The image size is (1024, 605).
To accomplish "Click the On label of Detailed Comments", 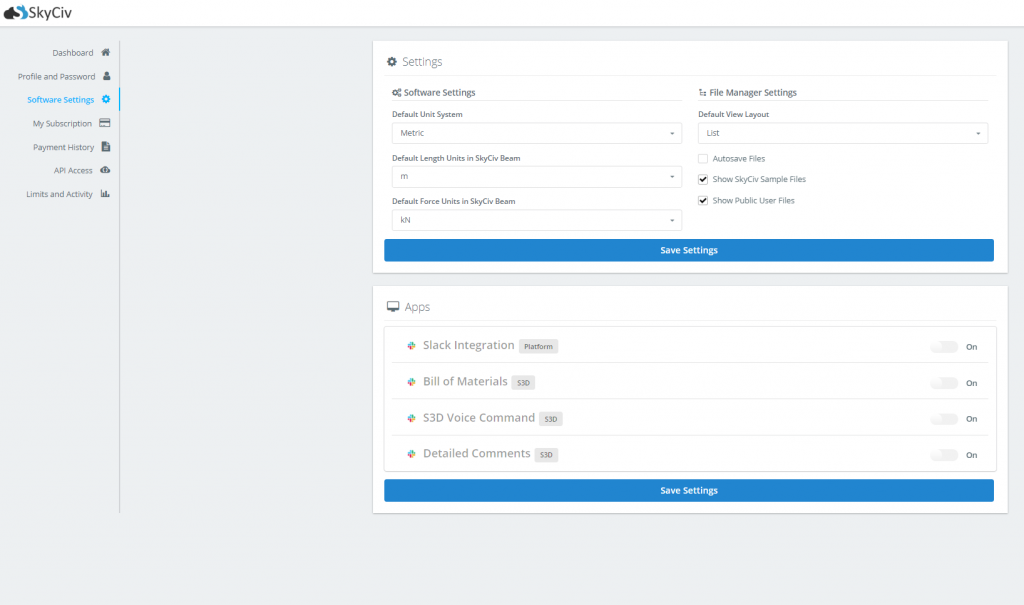I will [972, 455].
